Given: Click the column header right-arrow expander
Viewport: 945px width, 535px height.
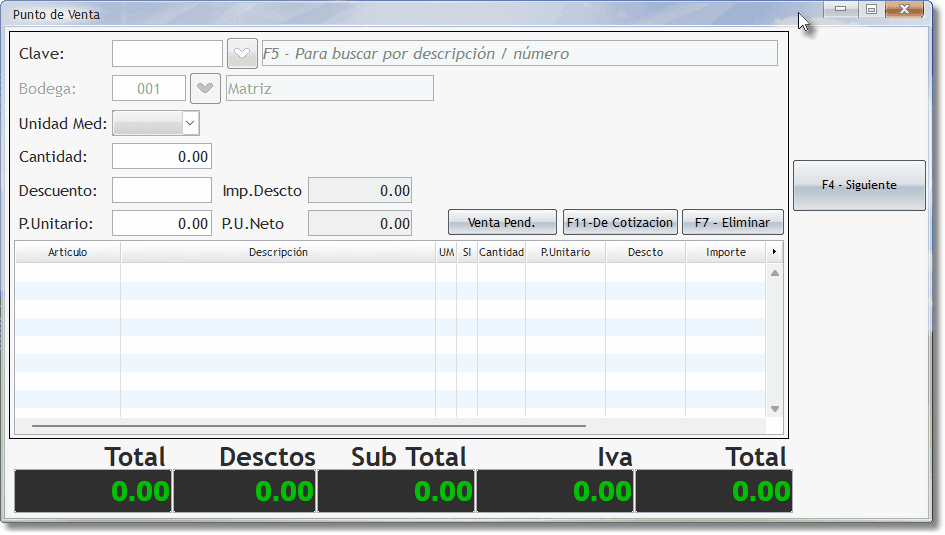Looking at the screenshot, I should click(774, 252).
